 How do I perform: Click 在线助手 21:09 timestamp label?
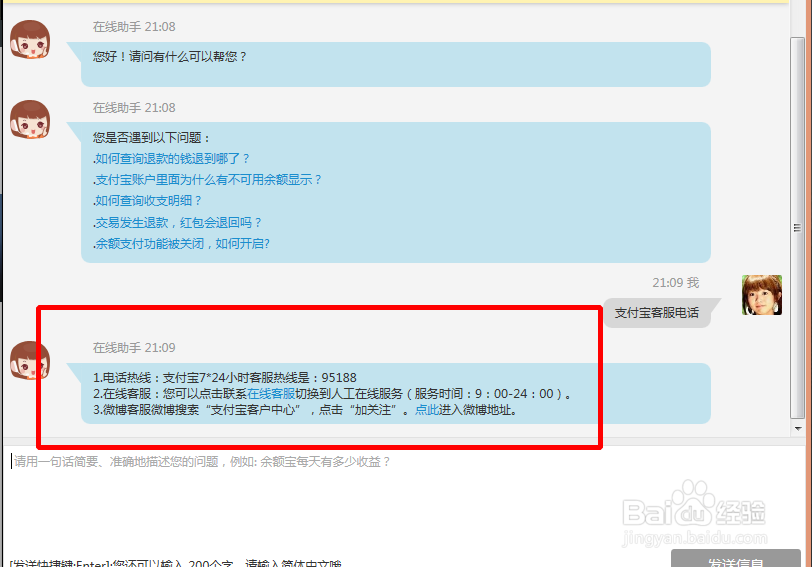click(134, 347)
